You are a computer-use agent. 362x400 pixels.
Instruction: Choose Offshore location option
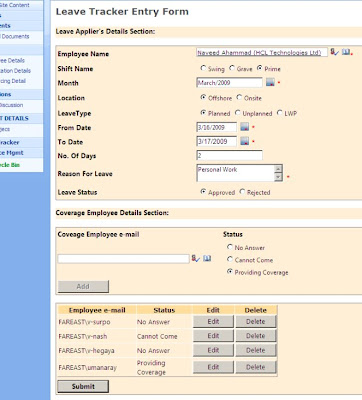[x=203, y=97]
